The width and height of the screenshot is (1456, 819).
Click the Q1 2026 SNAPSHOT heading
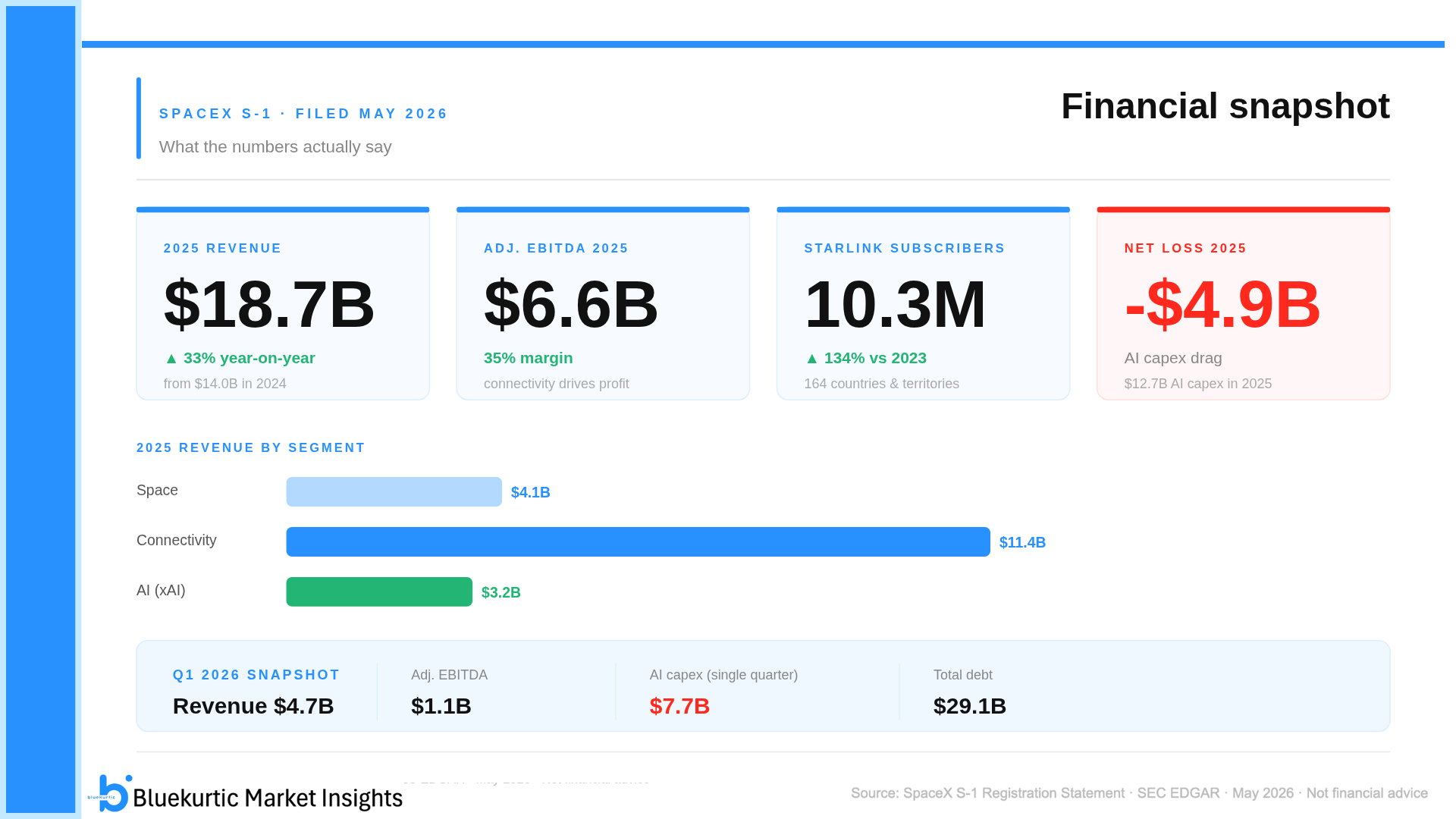(256, 675)
